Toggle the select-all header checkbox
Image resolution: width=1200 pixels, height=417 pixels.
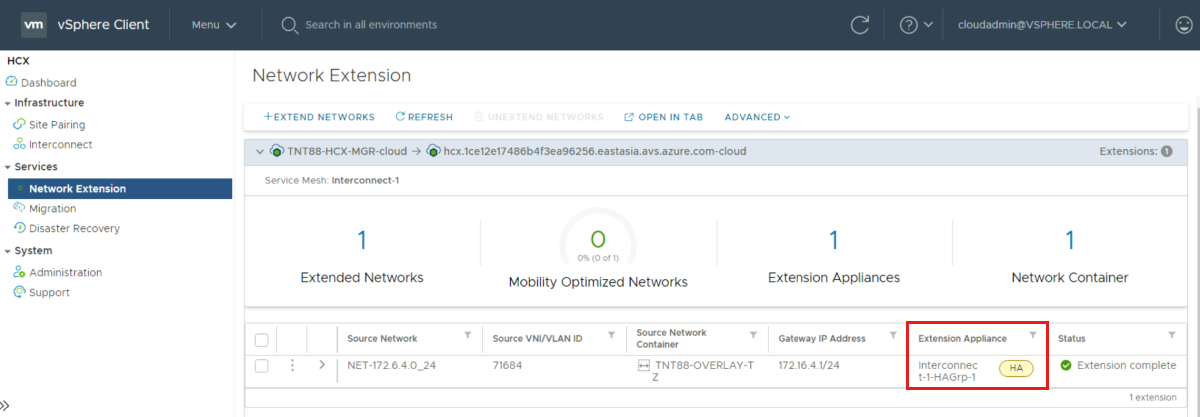(x=261, y=339)
